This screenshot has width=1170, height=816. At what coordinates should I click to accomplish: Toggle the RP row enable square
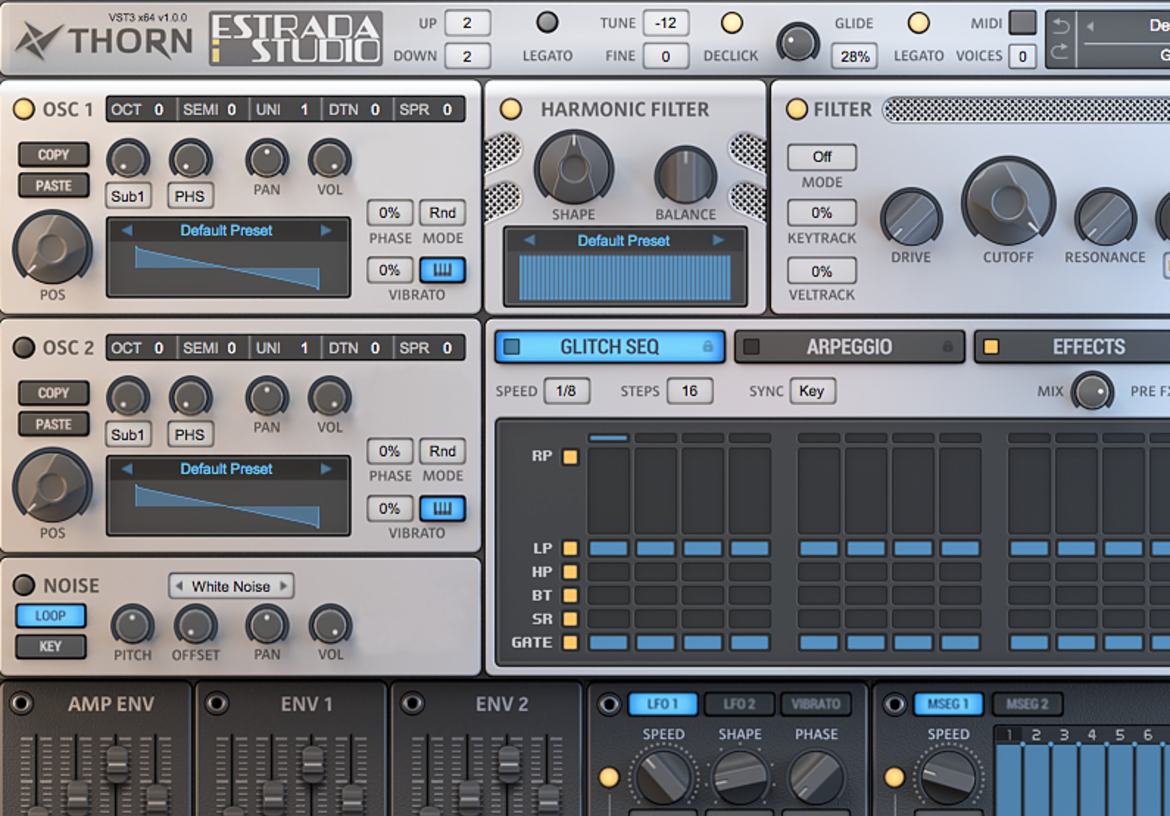[570, 456]
